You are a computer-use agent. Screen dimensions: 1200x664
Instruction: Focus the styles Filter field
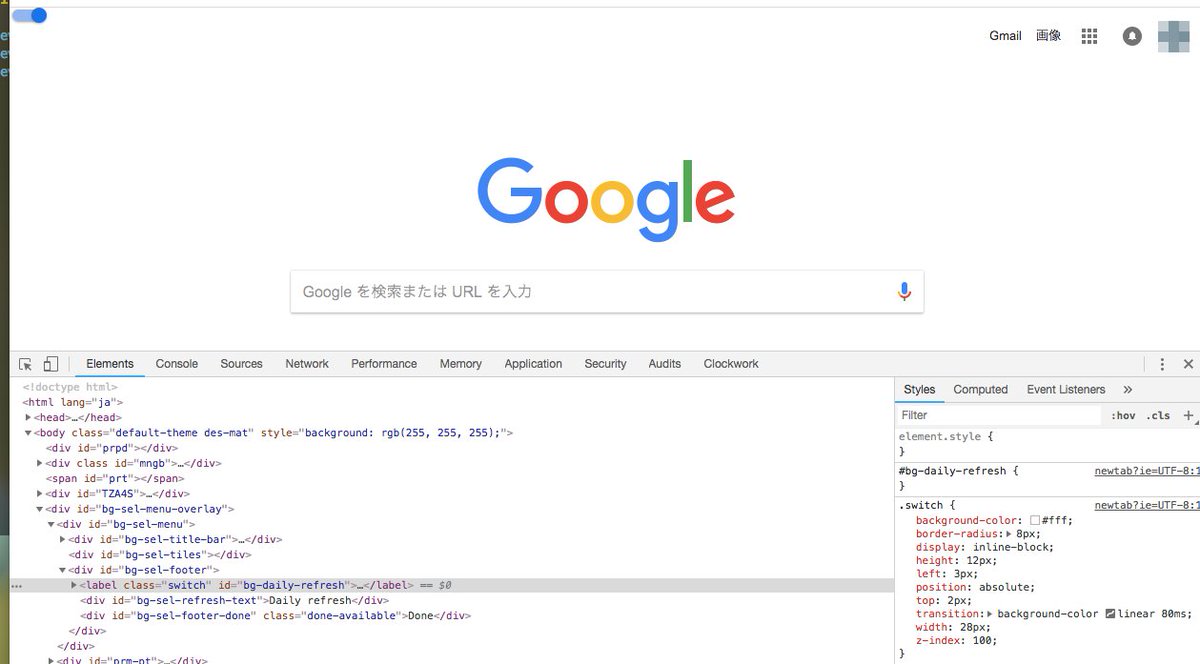click(x=997, y=415)
